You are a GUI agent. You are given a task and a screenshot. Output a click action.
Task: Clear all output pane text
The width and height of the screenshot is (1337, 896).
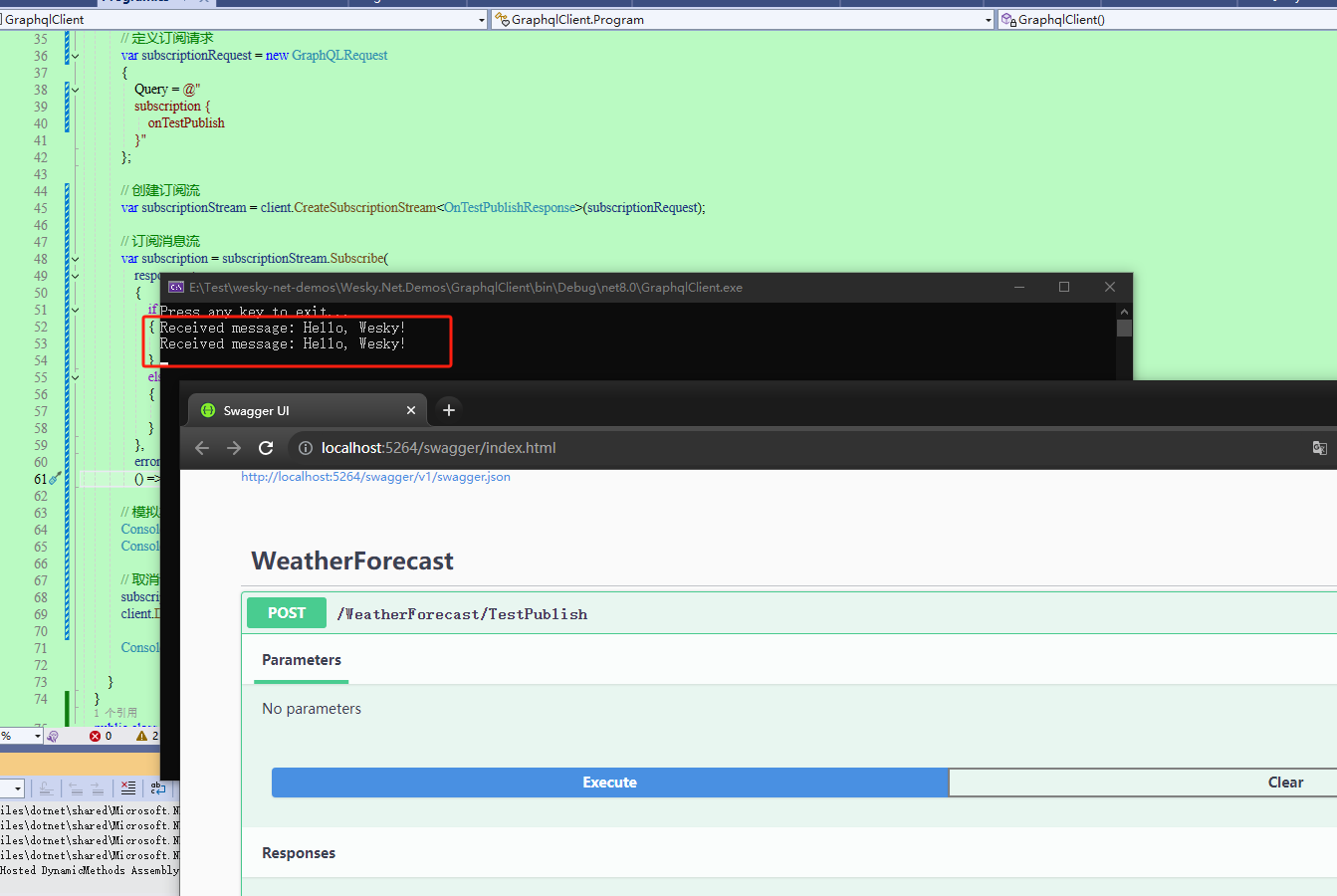point(128,788)
